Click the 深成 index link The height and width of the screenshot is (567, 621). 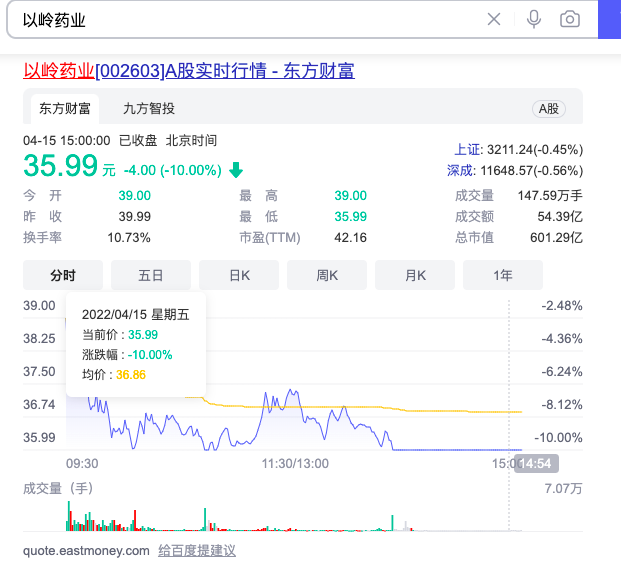(460, 171)
